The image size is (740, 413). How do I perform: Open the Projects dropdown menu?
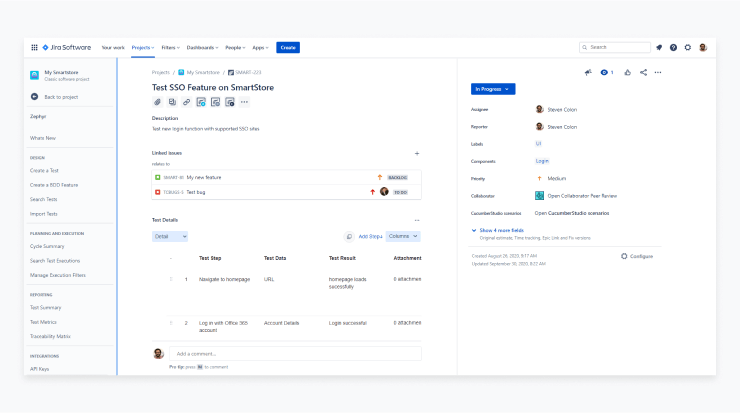pyautogui.click(x=143, y=48)
